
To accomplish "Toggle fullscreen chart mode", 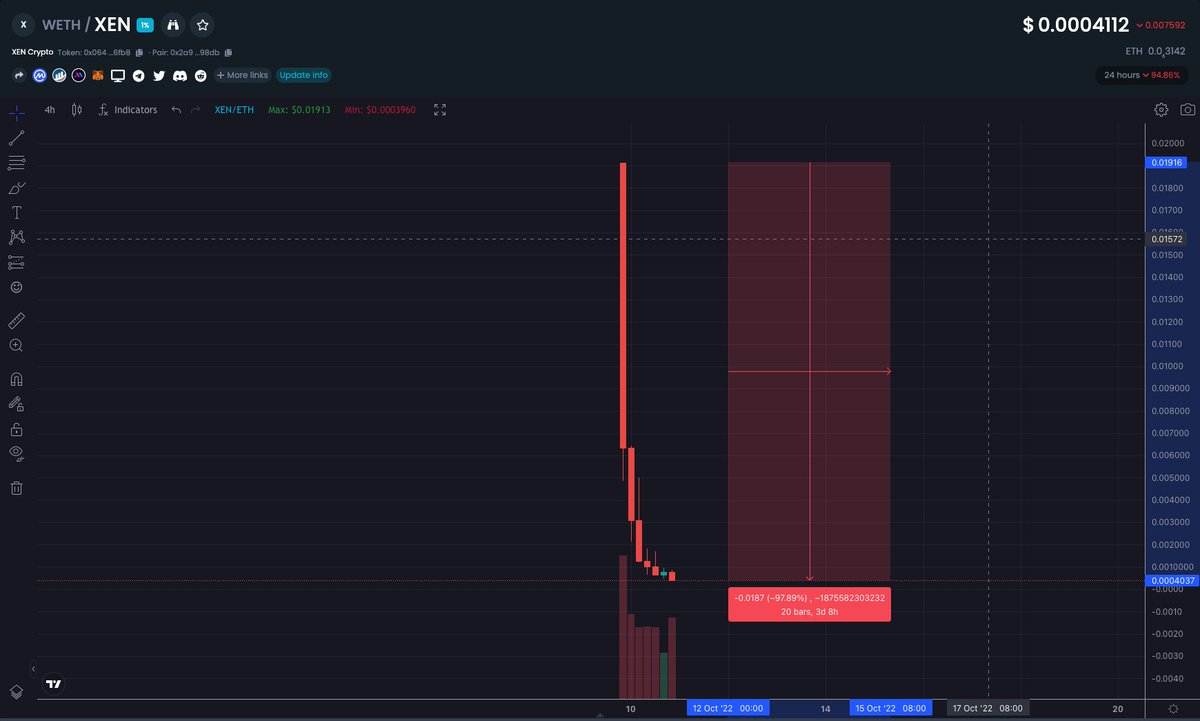I will (439, 110).
